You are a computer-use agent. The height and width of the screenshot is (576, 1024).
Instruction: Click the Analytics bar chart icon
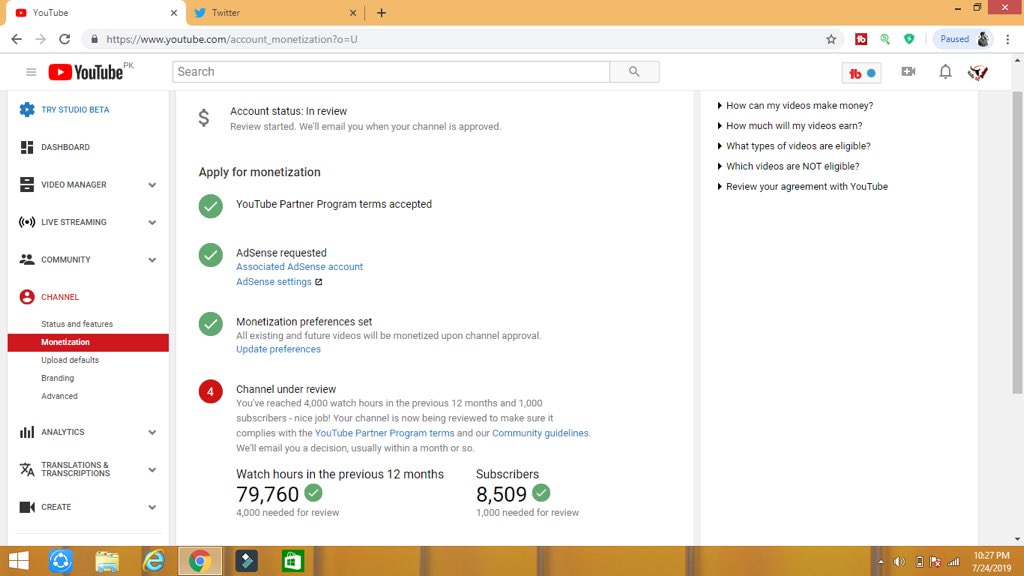27,432
